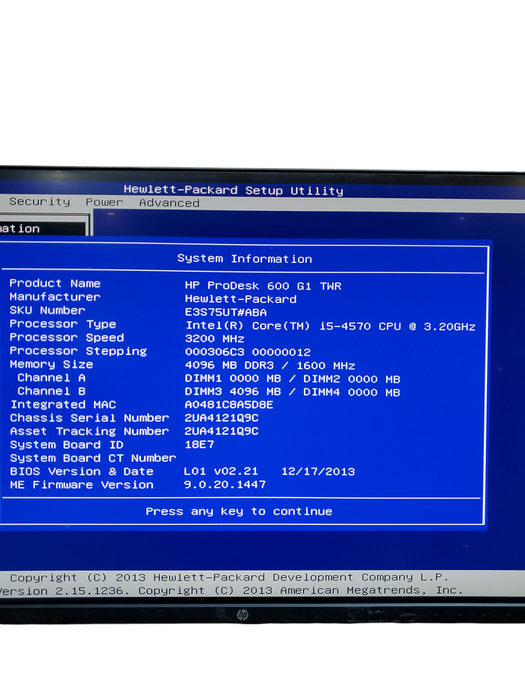Click the ME Firmware Version 9.0.20.1447 value
Screen dimensions: 525x700
point(225,485)
